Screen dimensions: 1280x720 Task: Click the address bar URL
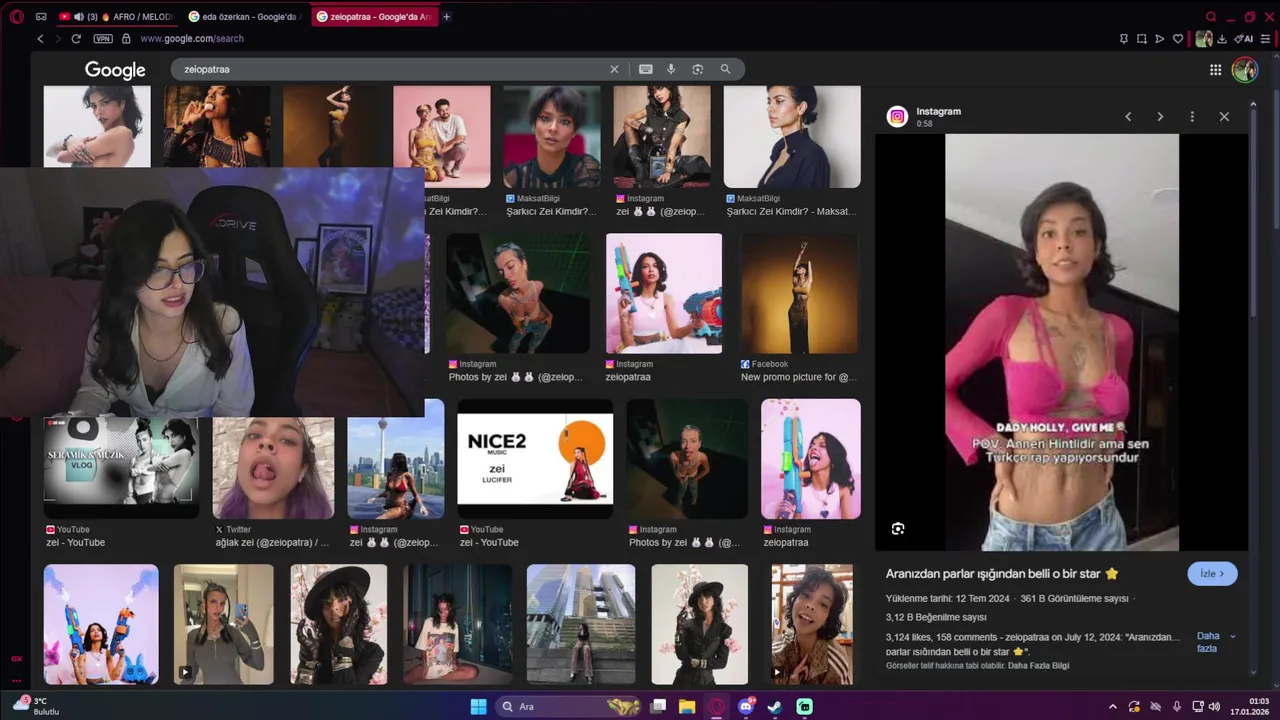point(192,39)
